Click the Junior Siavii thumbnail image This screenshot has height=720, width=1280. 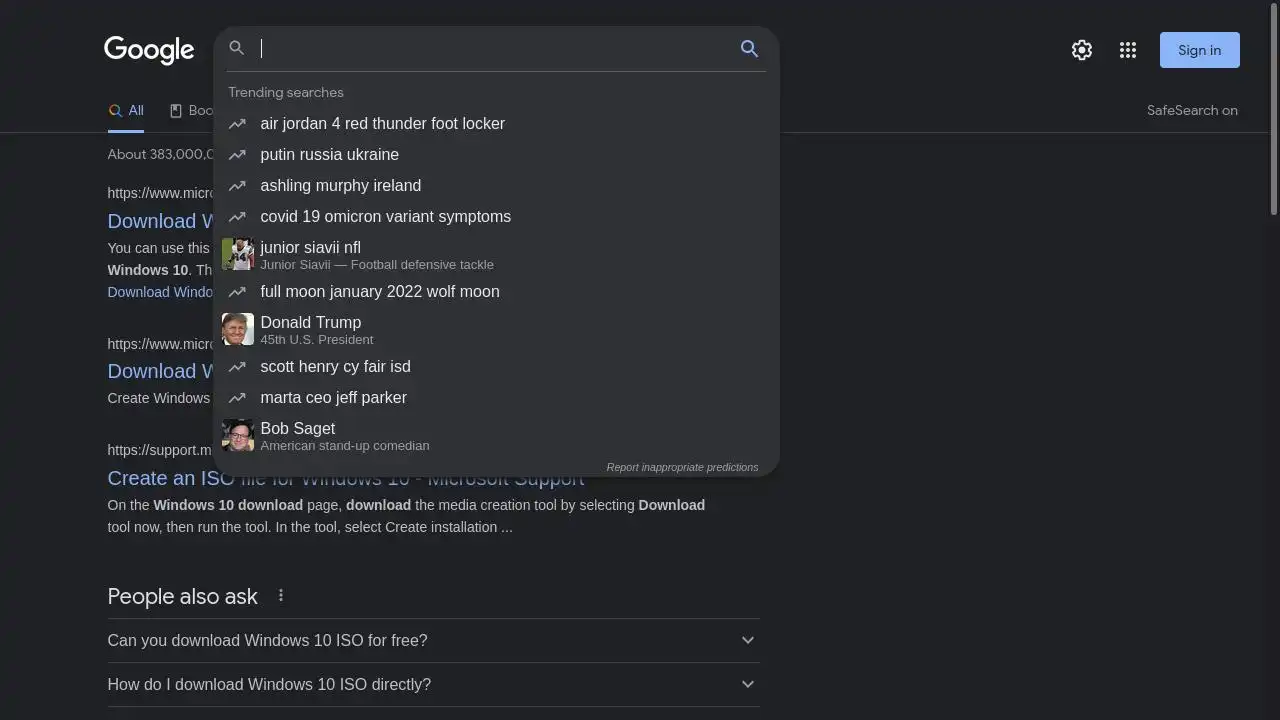(x=238, y=254)
